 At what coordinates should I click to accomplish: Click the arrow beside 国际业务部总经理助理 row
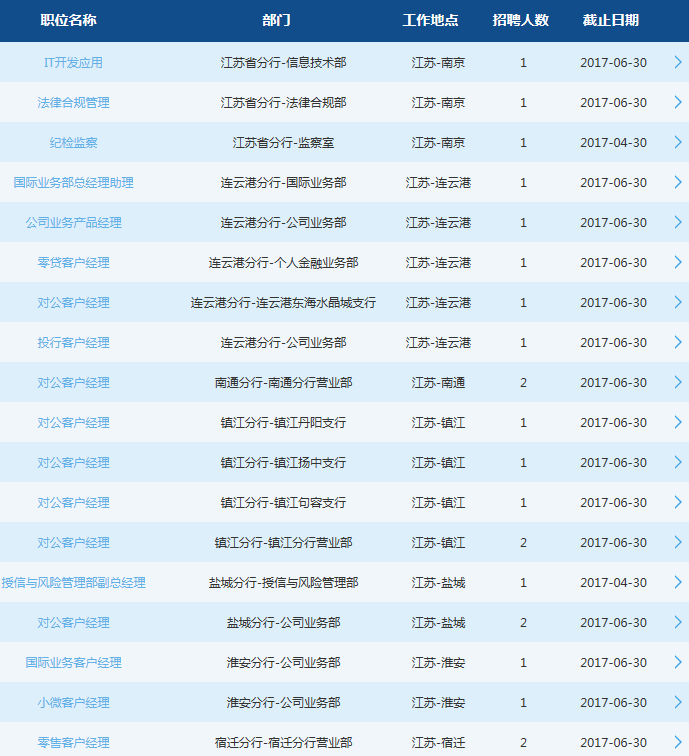pos(677,182)
